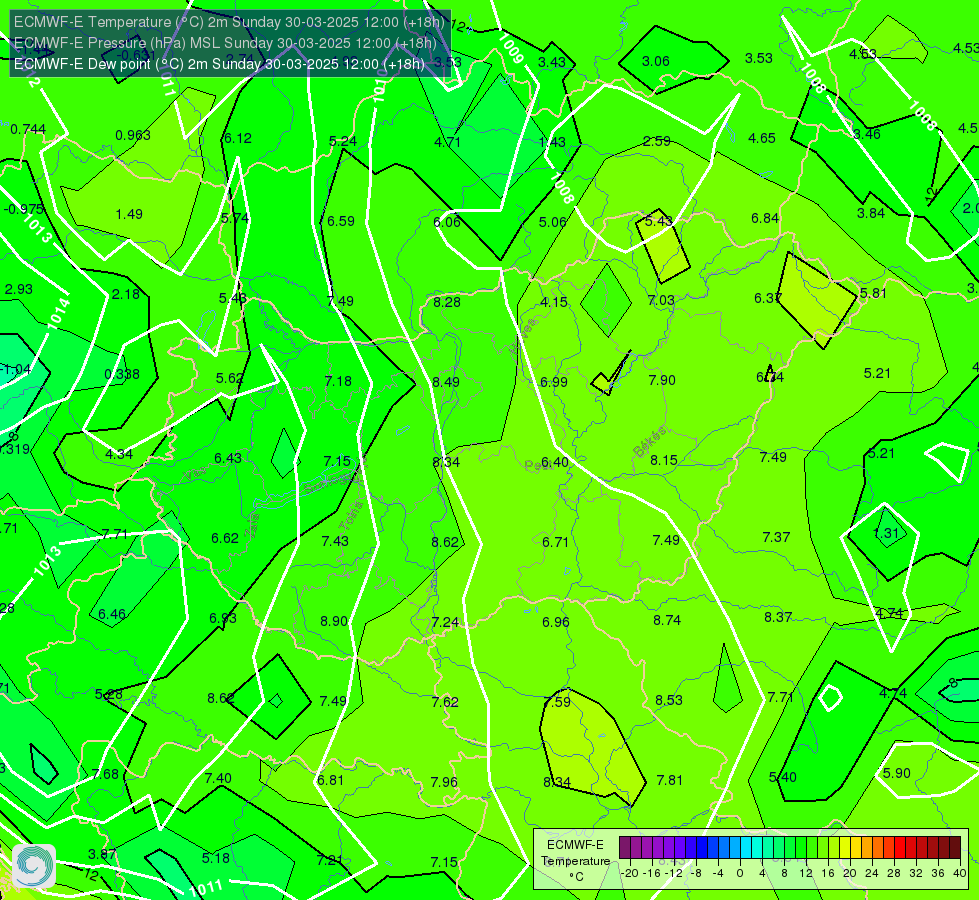Click the temperature value 2.93
The height and width of the screenshot is (900, 979).
(x=19, y=289)
